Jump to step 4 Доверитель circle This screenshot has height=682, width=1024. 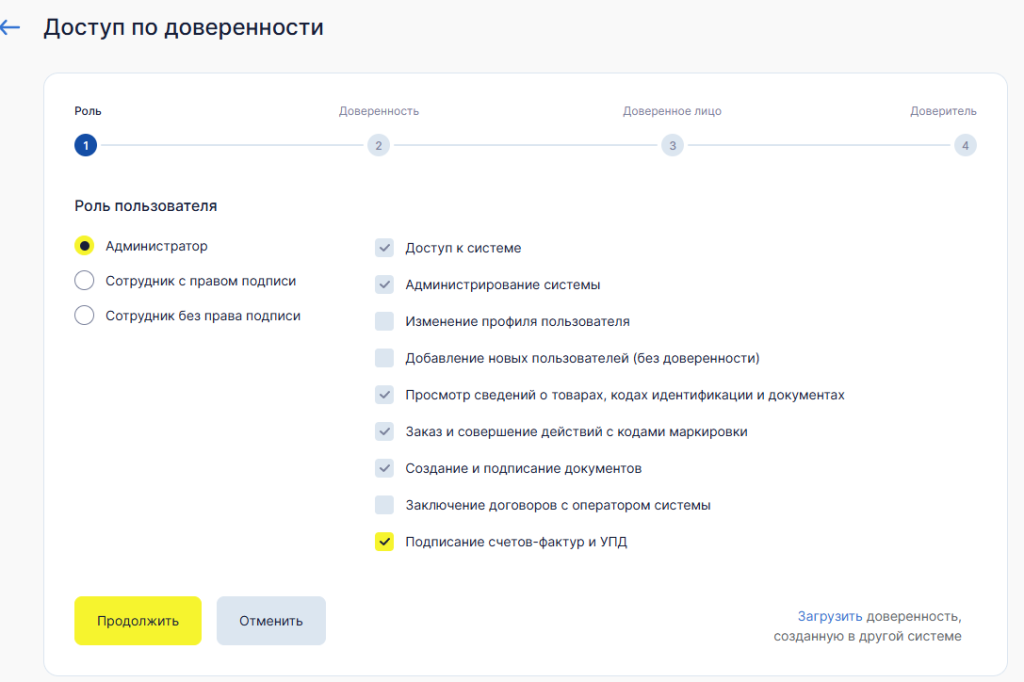(x=965, y=145)
